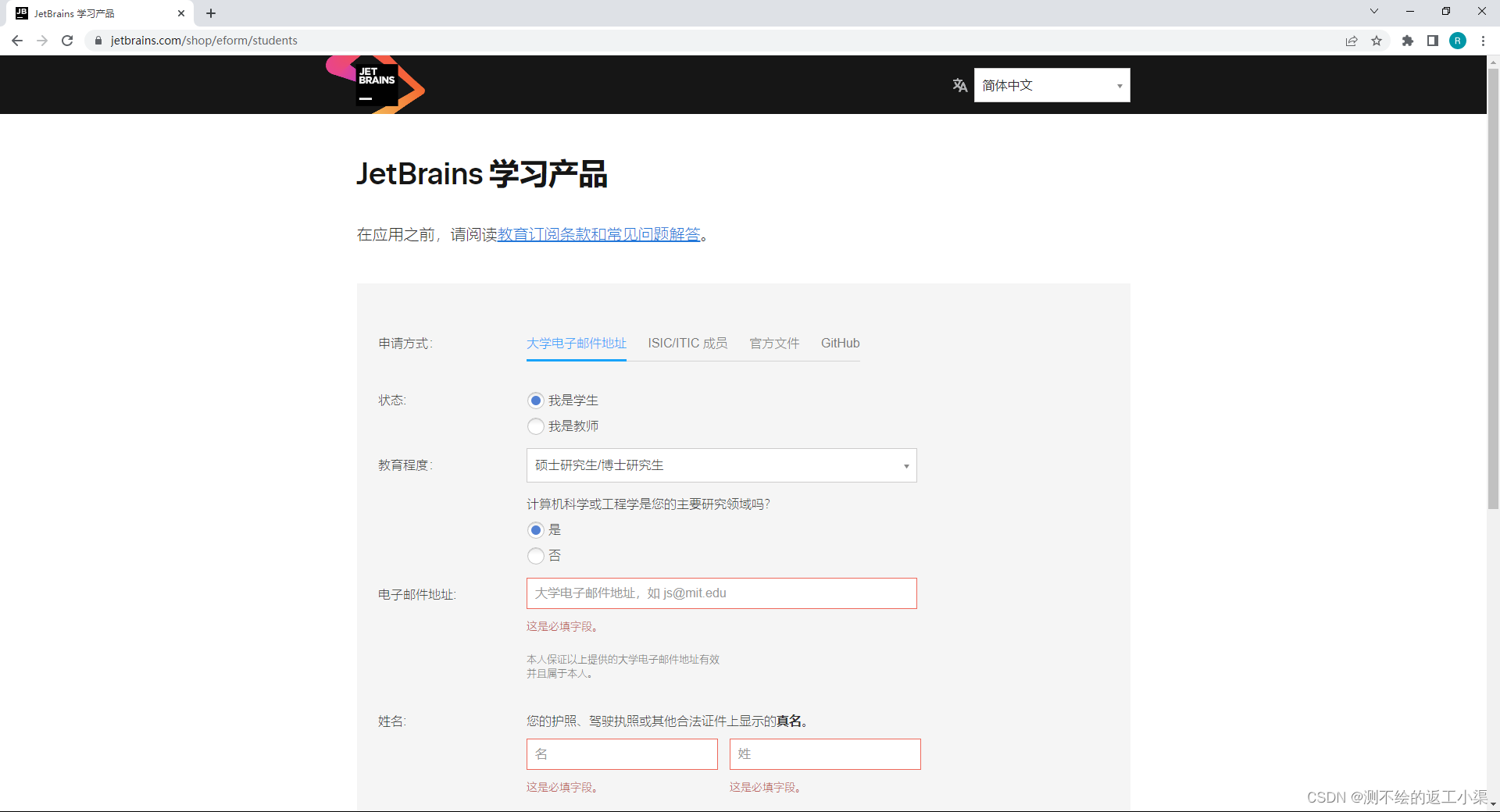Bookmark the page with star icon
This screenshot has width=1500, height=812.
click(1377, 41)
